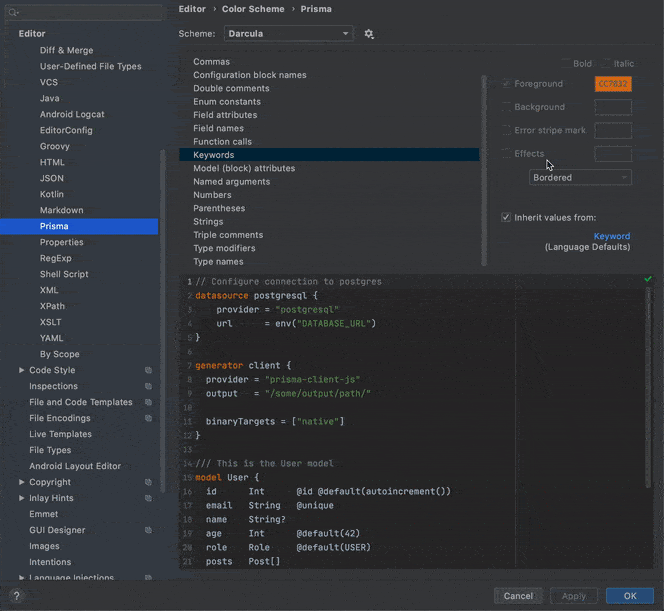
Task: Expand the Inlay Hints tree node
Action: [x=21, y=498]
